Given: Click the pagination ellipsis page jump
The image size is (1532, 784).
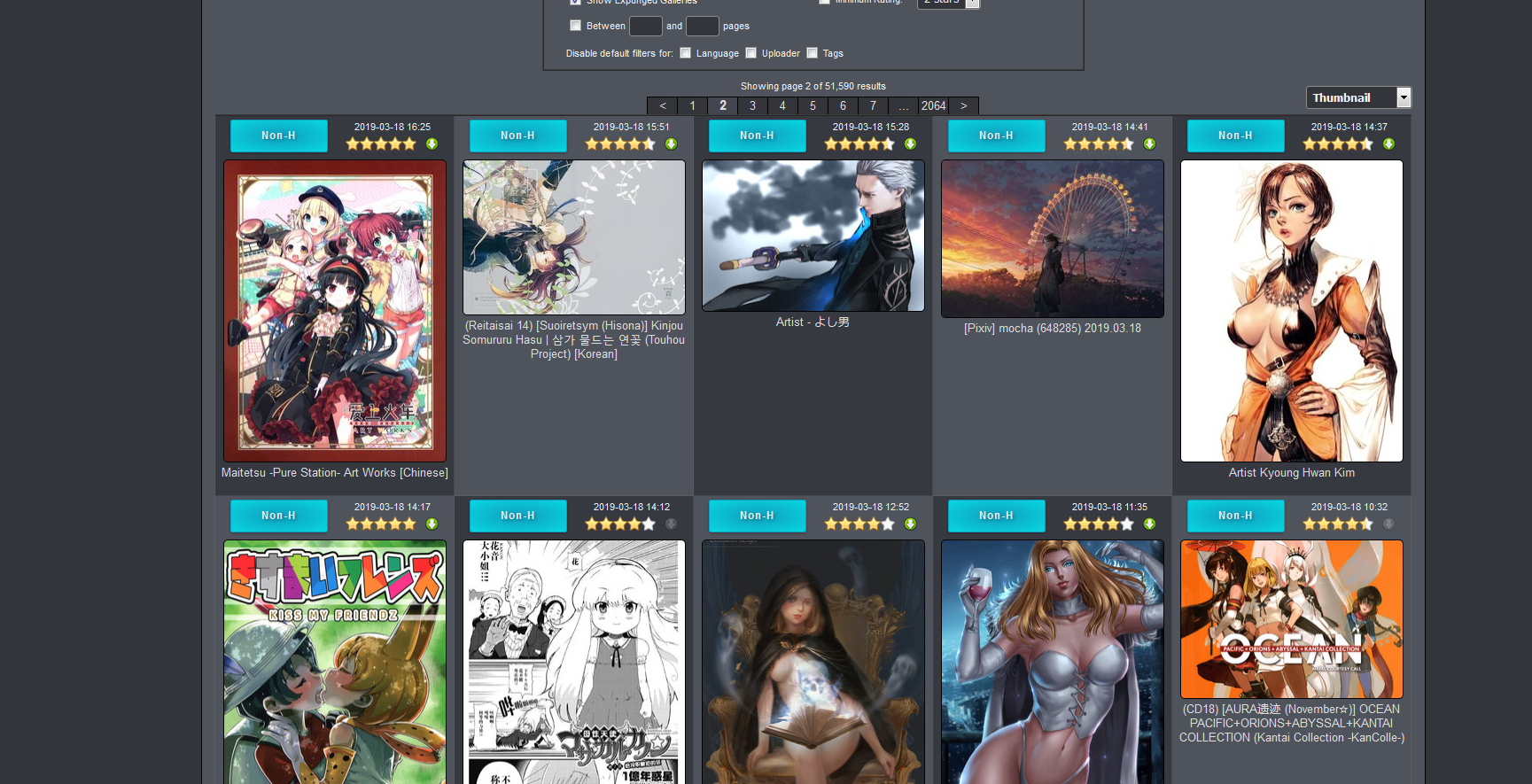Looking at the screenshot, I should coord(904,105).
